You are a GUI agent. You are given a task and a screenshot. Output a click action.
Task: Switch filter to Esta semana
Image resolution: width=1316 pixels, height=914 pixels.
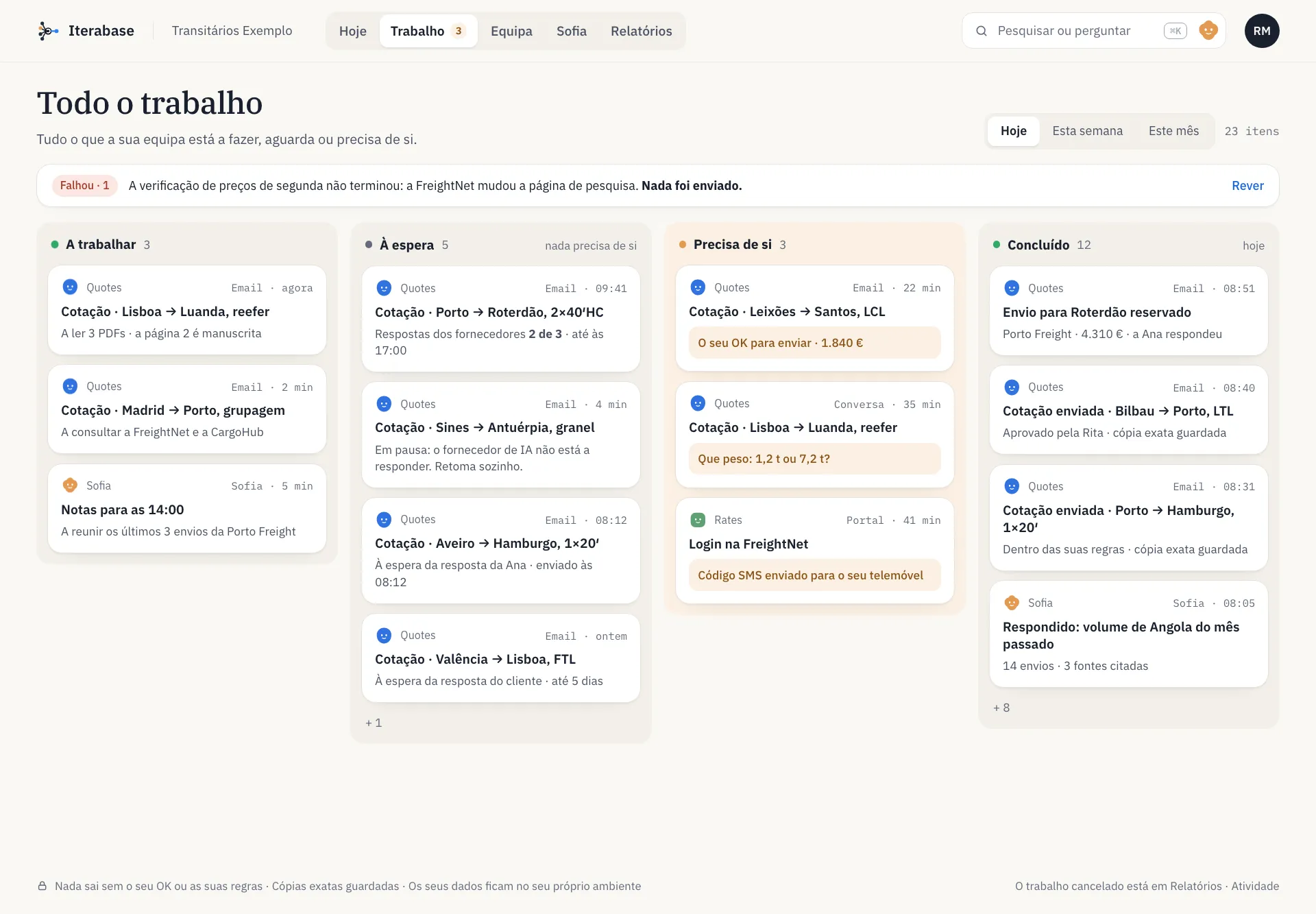point(1087,131)
